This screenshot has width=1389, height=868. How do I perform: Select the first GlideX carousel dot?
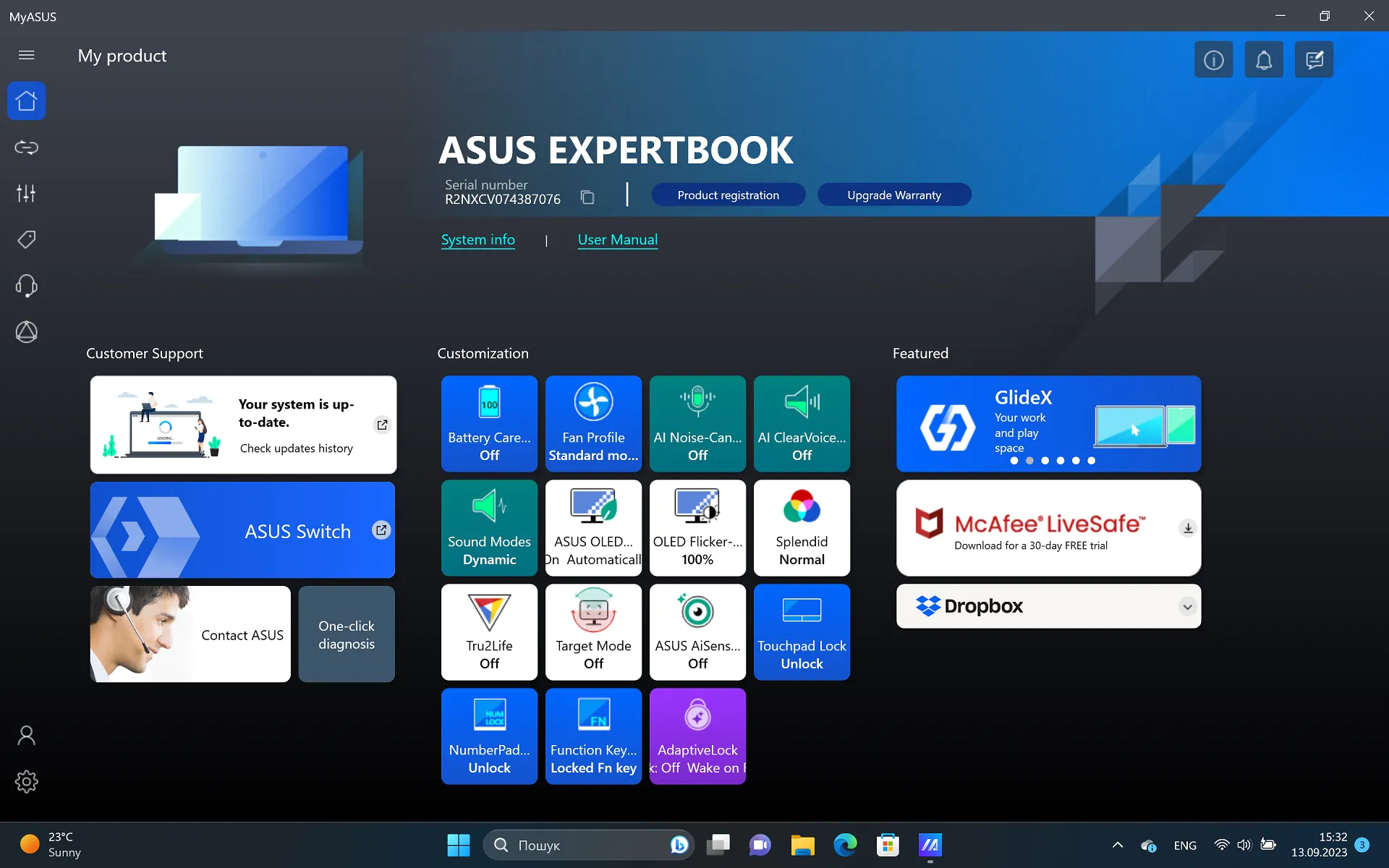[1014, 461]
